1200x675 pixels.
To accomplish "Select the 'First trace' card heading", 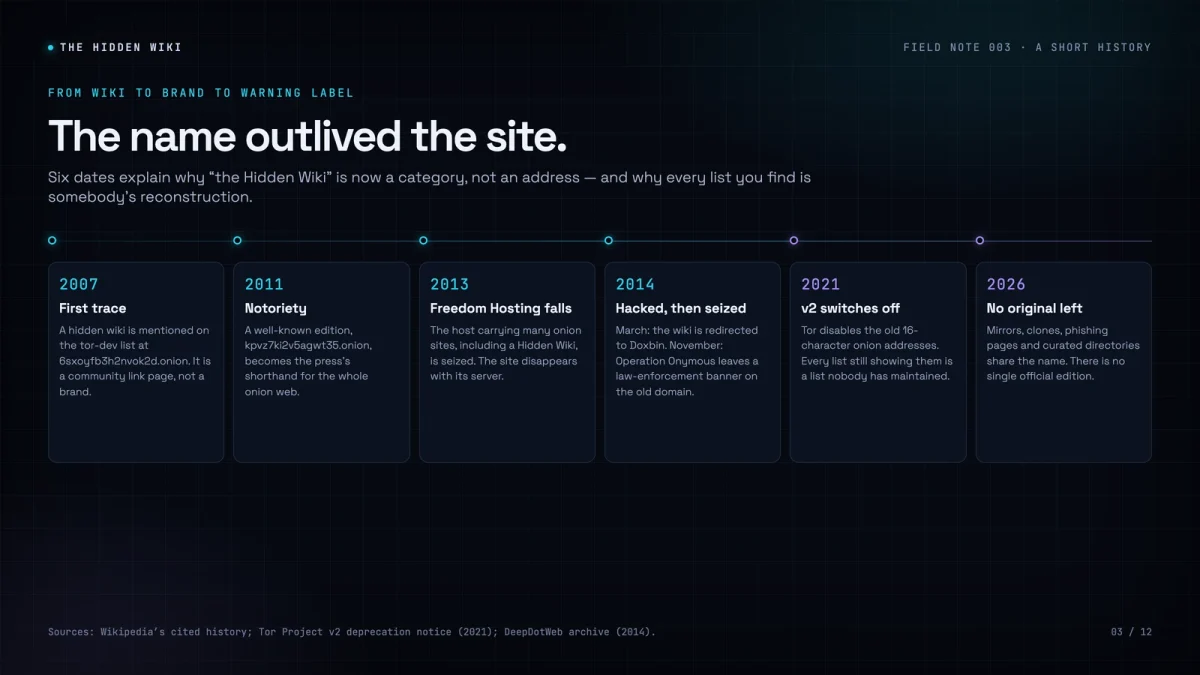I will 93,308.
